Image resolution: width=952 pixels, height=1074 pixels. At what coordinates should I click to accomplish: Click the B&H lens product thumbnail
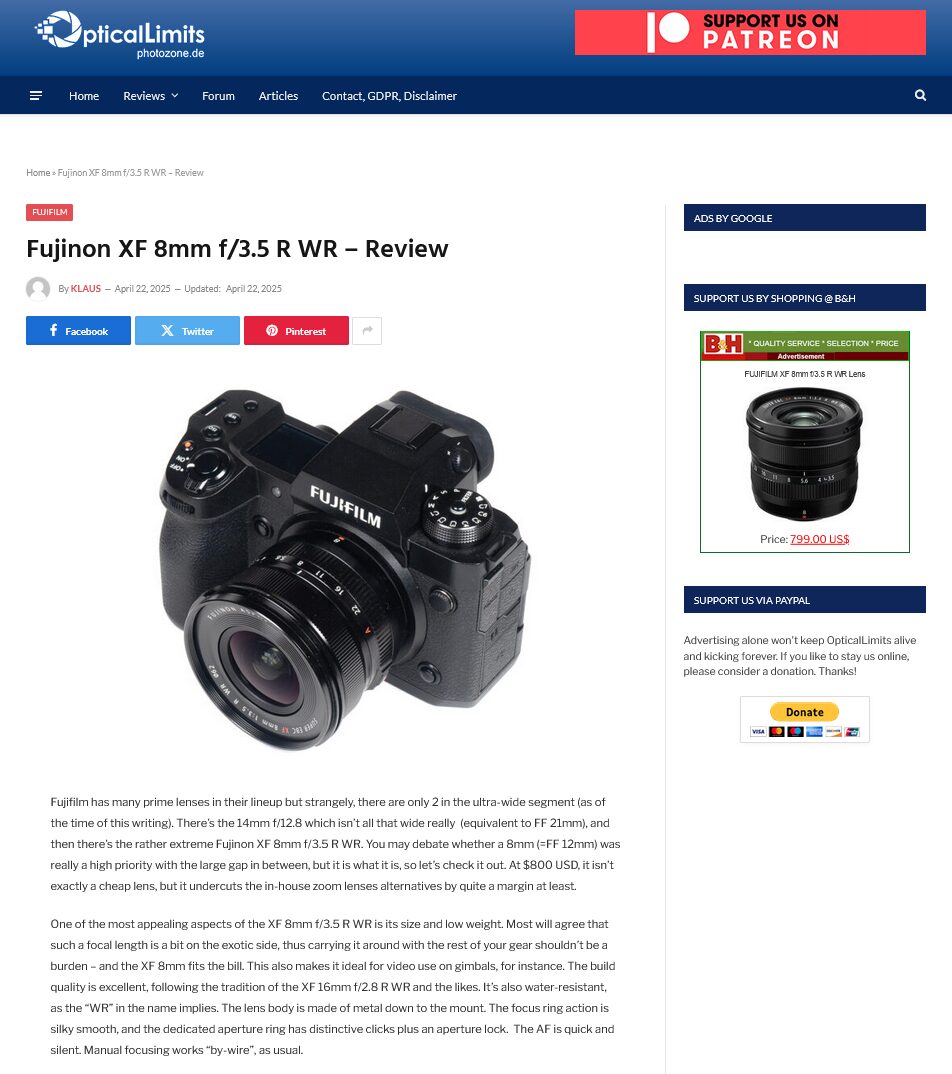coord(804,454)
